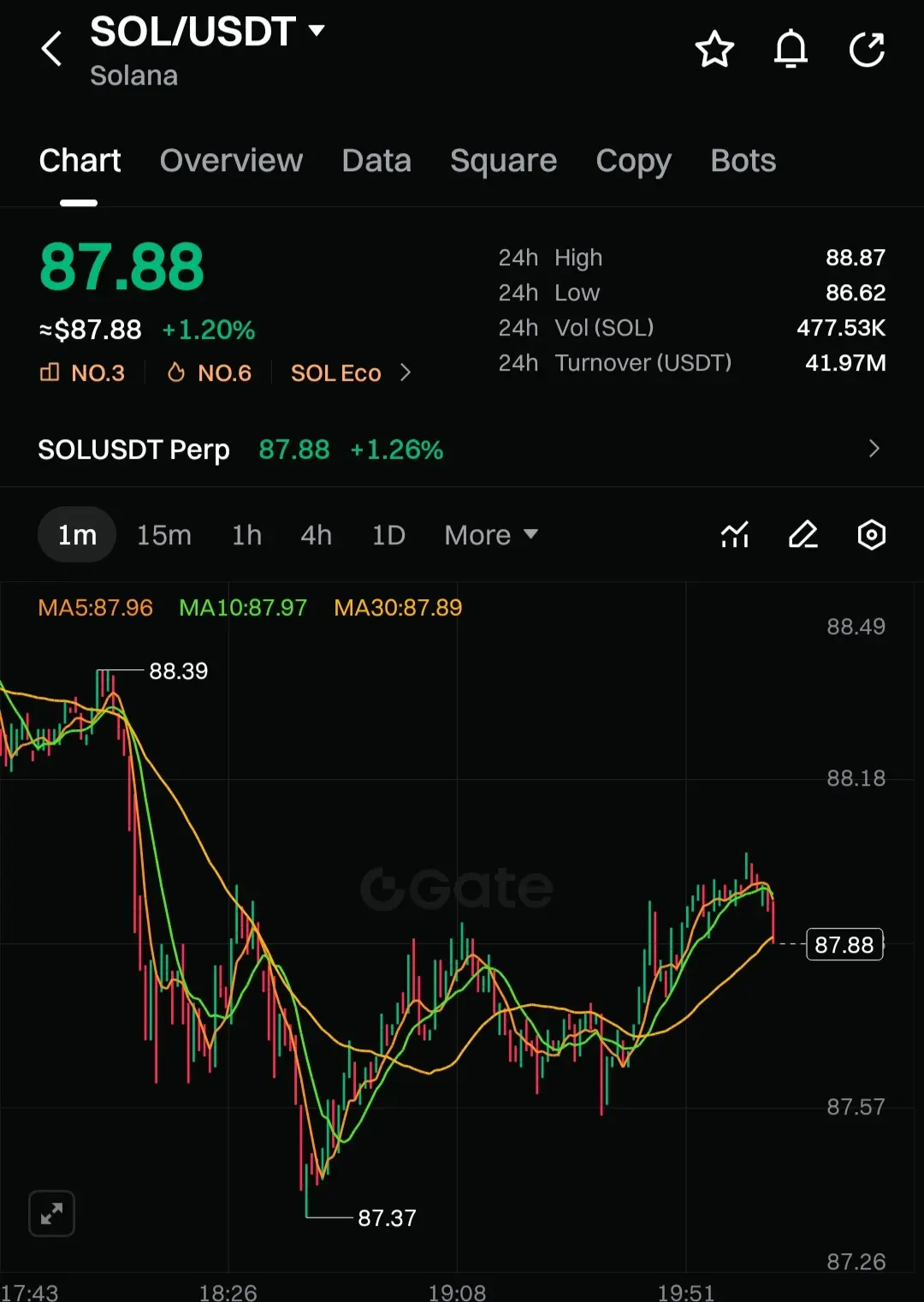Go back with the left arrow icon
The image size is (924, 1302).
[52, 49]
